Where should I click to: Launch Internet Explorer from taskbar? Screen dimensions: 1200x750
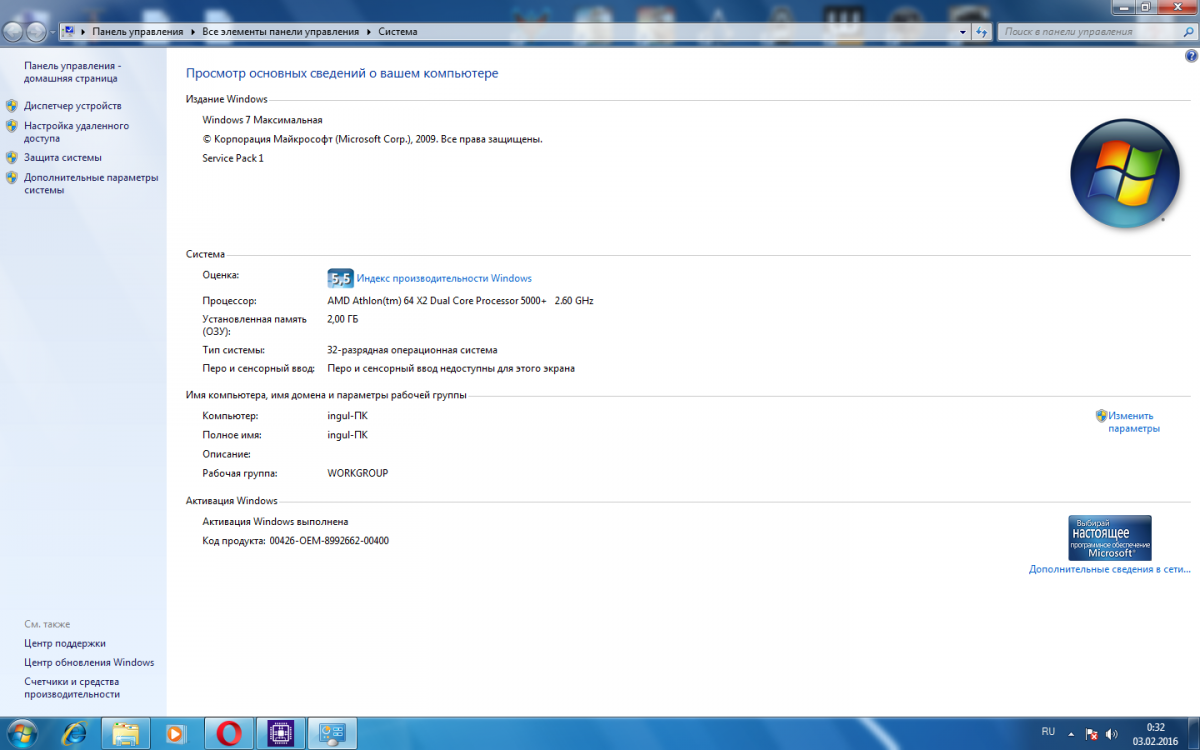click(x=73, y=734)
